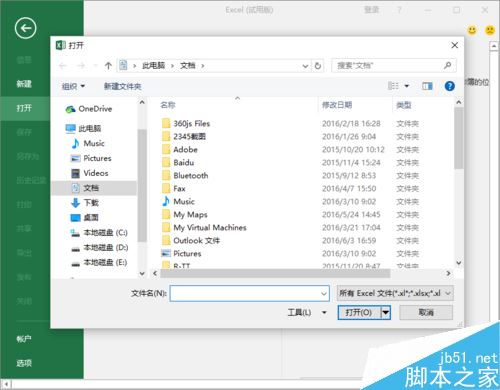Select 文档 in navigation pane
Screen dimensions: 500x390
click(x=94, y=188)
